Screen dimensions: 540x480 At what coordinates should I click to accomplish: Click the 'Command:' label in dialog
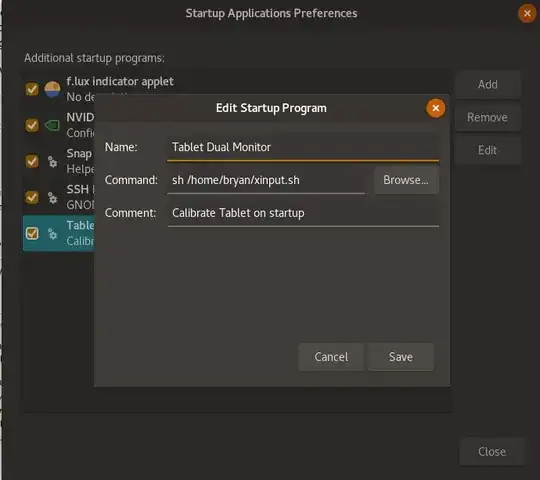tap(131, 180)
